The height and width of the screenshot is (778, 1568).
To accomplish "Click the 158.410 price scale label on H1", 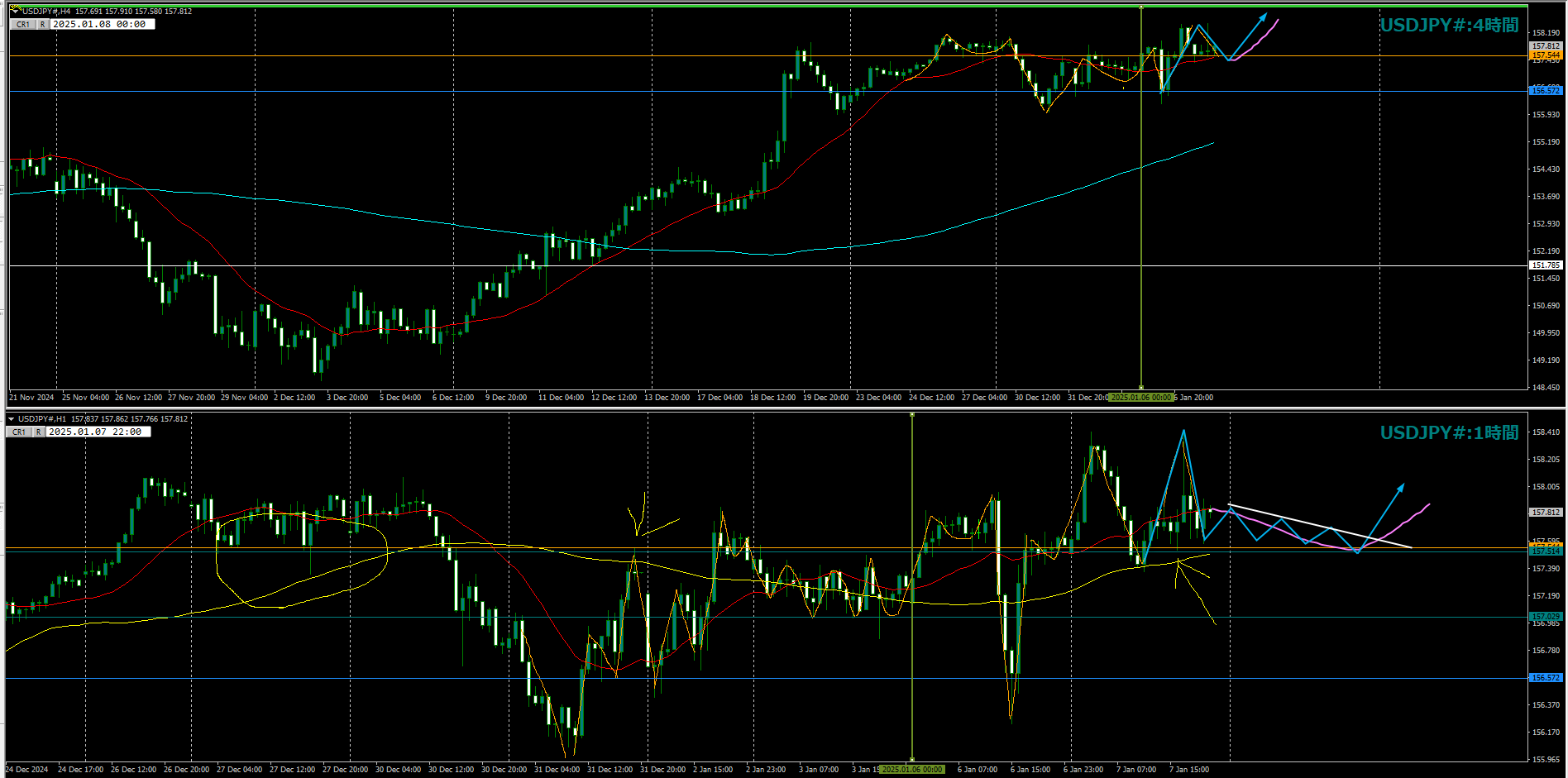I will (x=1546, y=432).
